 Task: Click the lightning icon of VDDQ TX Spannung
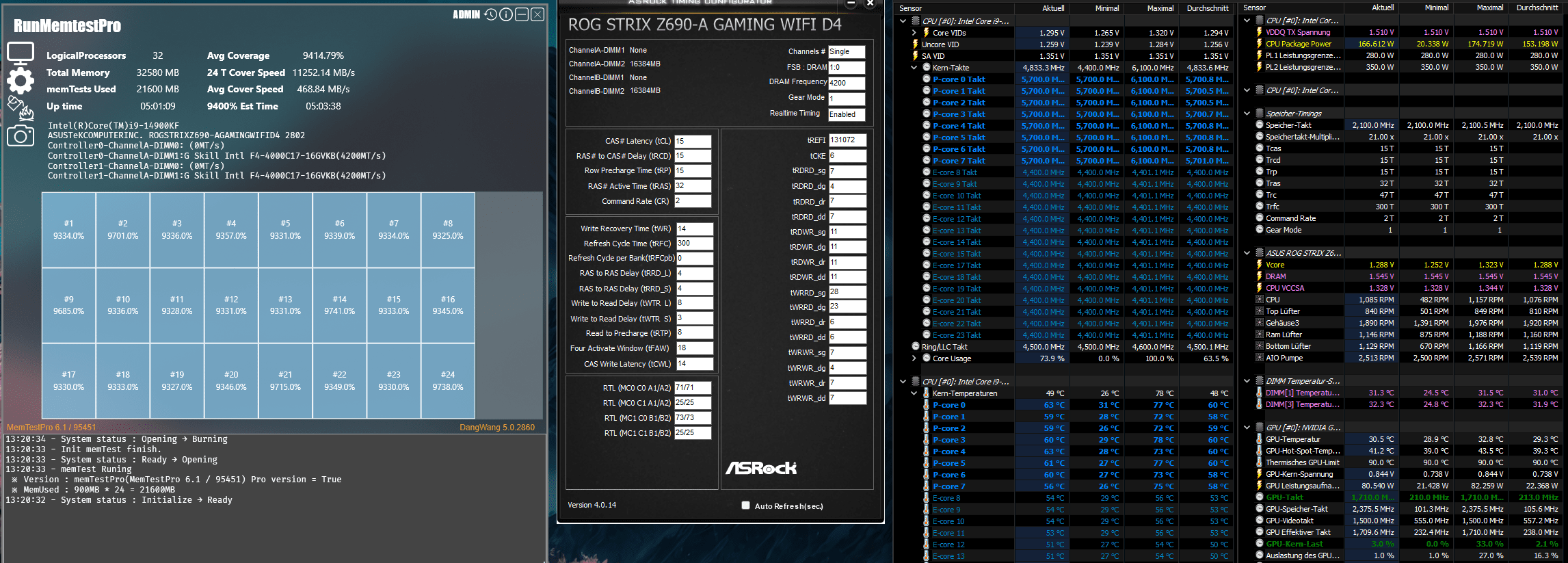point(1259,32)
